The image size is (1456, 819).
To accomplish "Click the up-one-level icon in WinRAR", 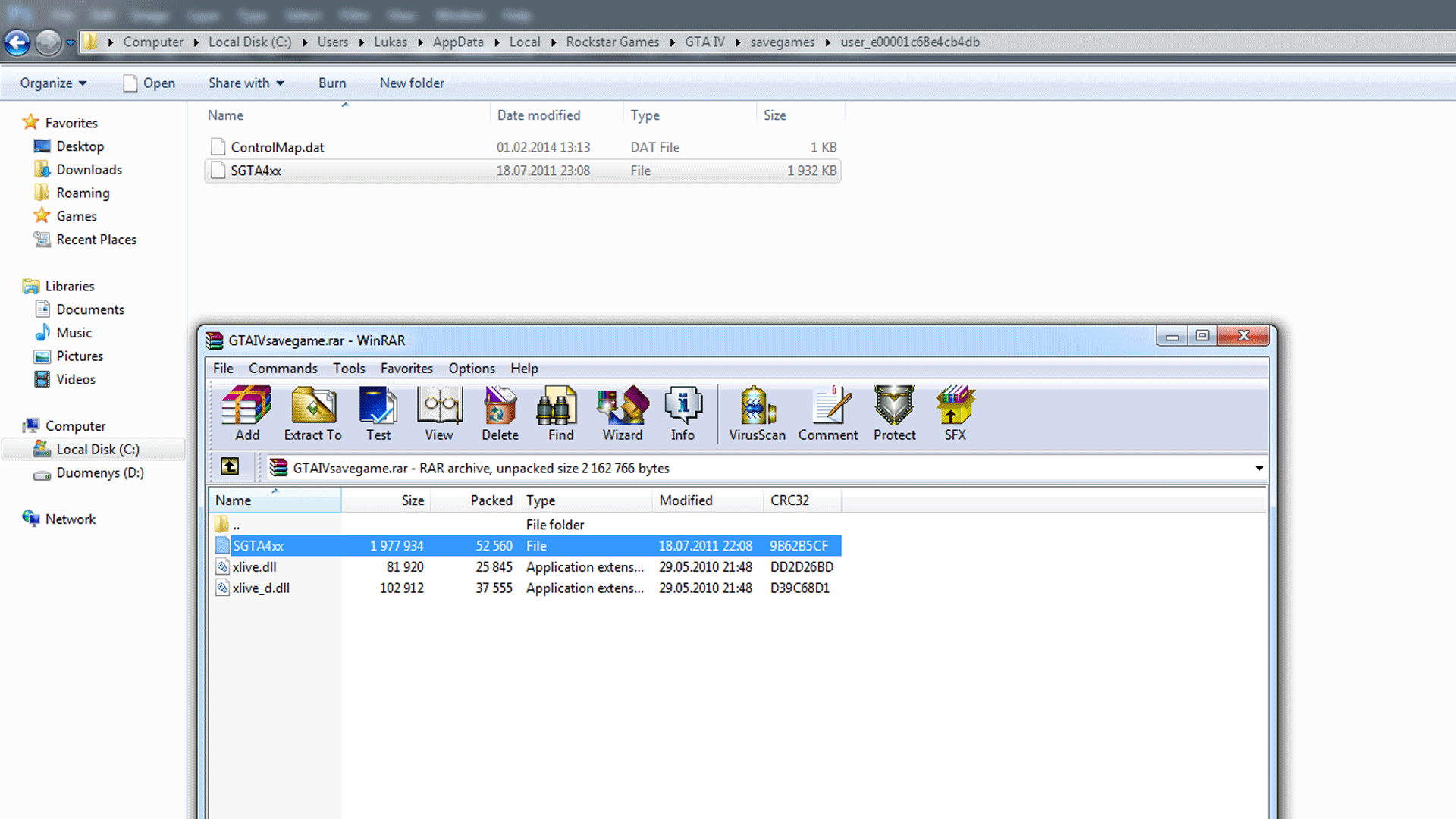I will tap(230, 467).
